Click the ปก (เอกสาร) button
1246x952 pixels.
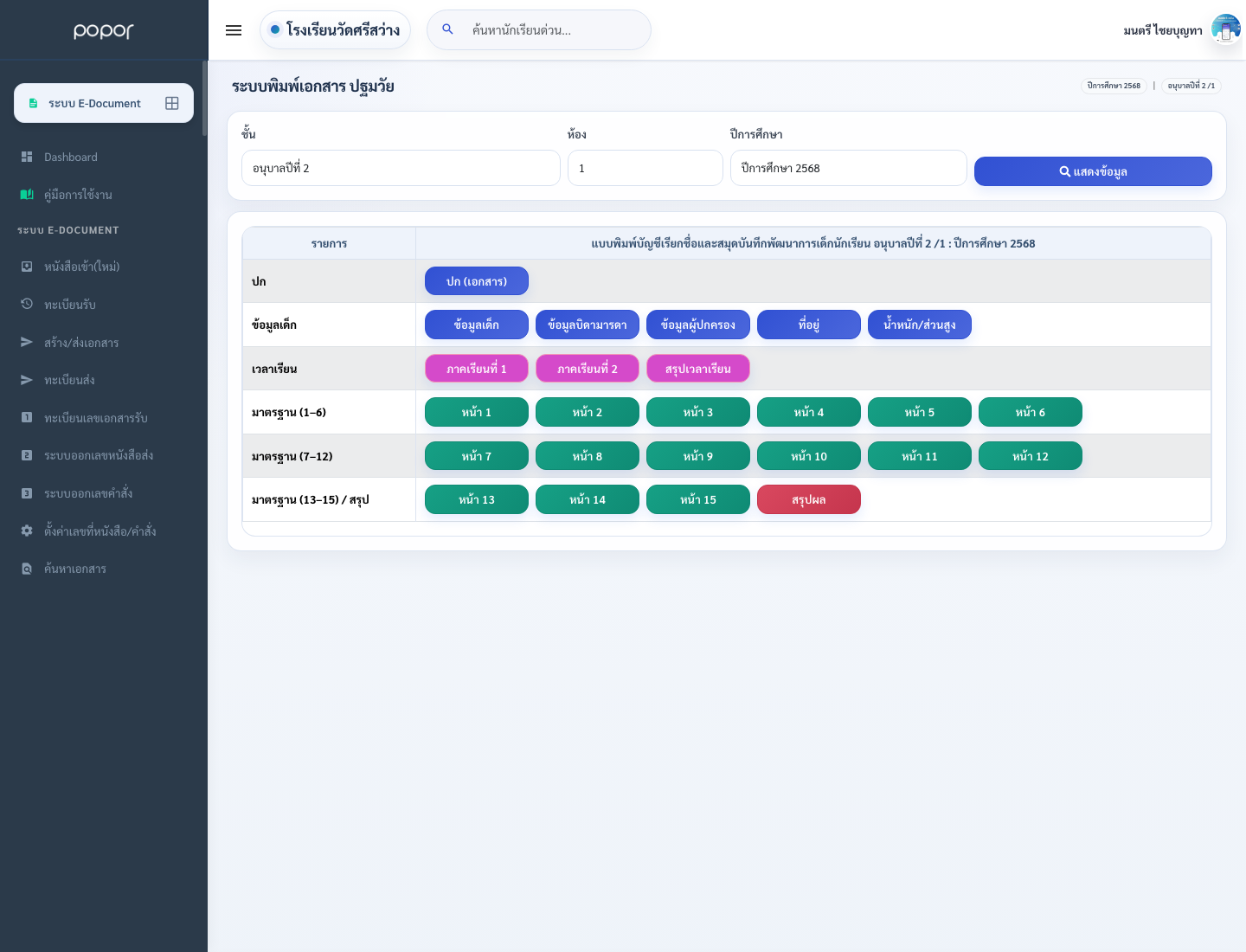point(477,281)
